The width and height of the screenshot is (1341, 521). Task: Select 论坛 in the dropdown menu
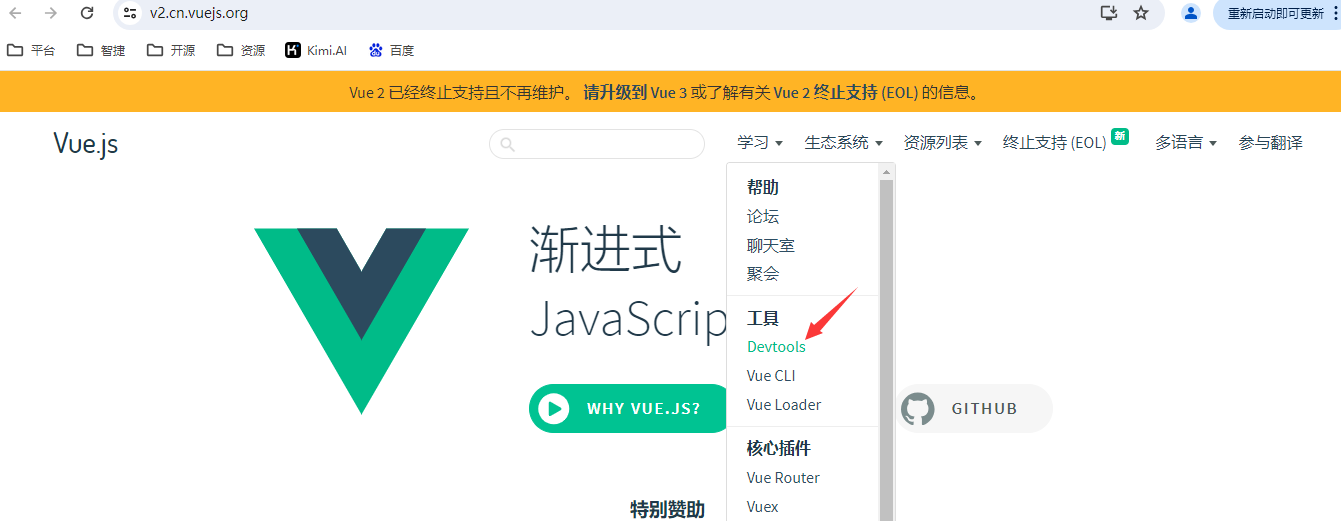[762, 216]
